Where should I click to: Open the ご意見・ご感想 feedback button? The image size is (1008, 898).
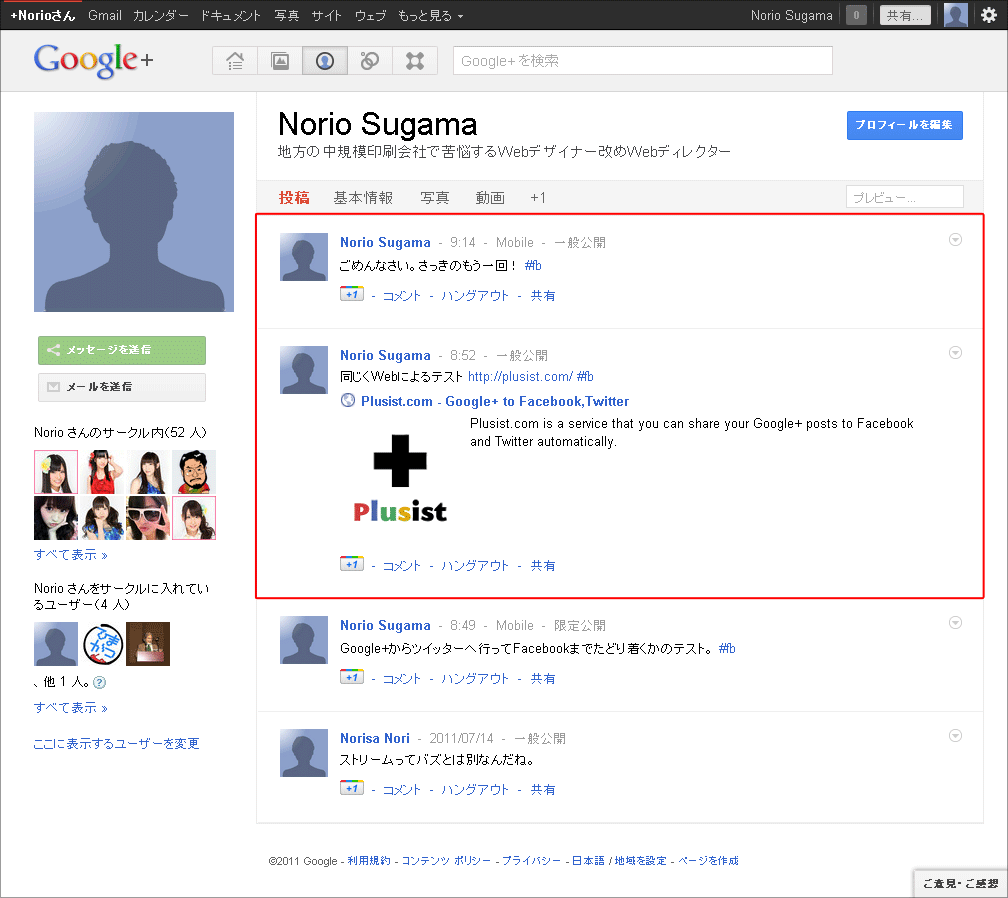coord(960,883)
